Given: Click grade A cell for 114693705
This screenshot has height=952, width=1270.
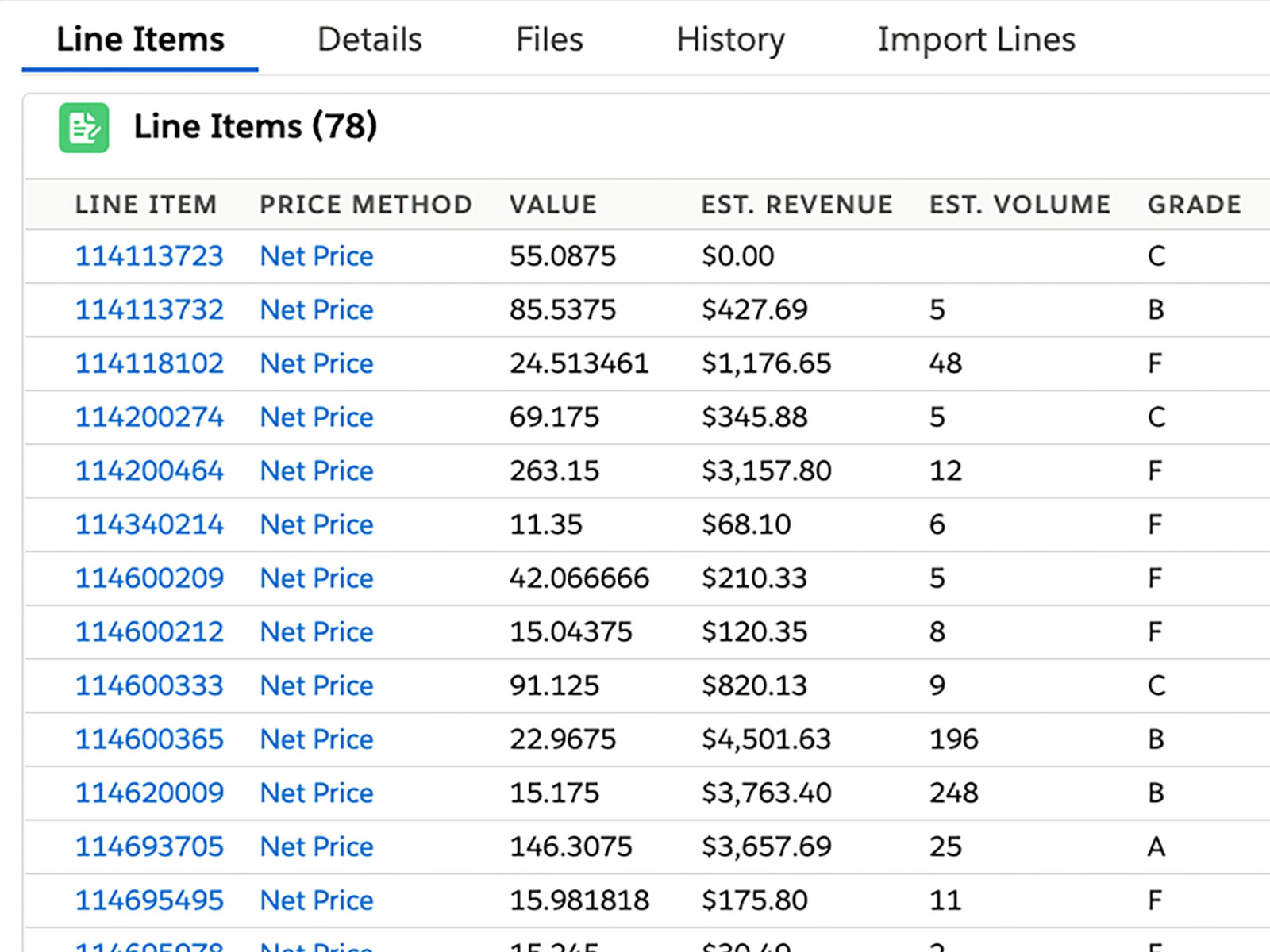Looking at the screenshot, I should pyautogui.click(x=1156, y=846).
